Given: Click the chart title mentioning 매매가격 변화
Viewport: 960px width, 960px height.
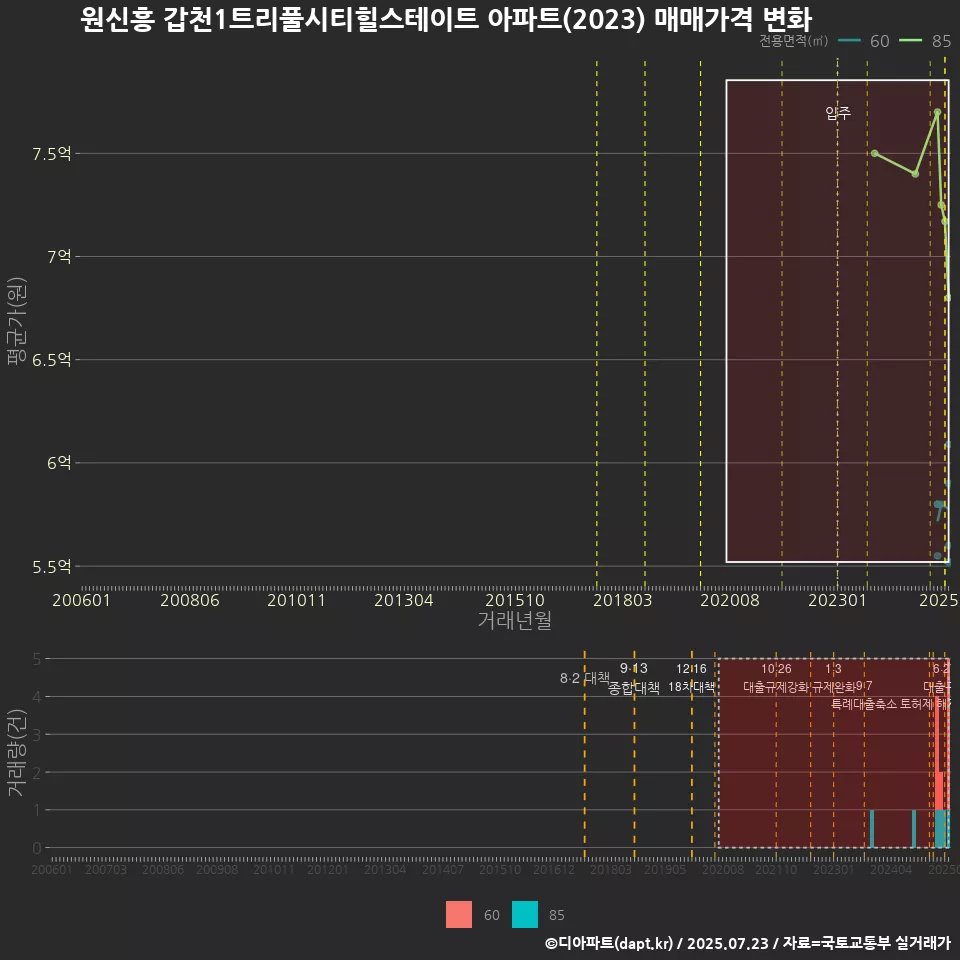Looking at the screenshot, I should tap(446, 18).
